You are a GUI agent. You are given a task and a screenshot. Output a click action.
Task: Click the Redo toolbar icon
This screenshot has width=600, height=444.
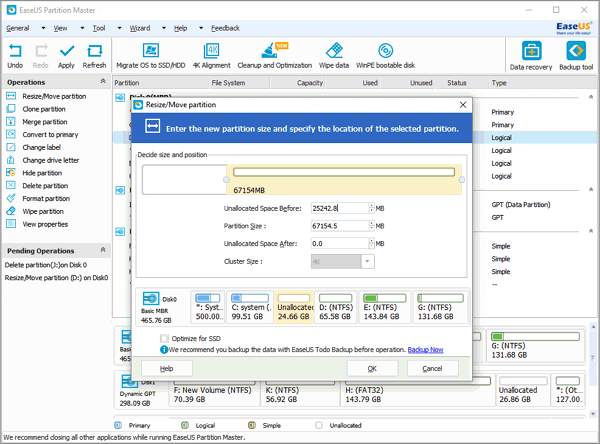coord(41,56)
